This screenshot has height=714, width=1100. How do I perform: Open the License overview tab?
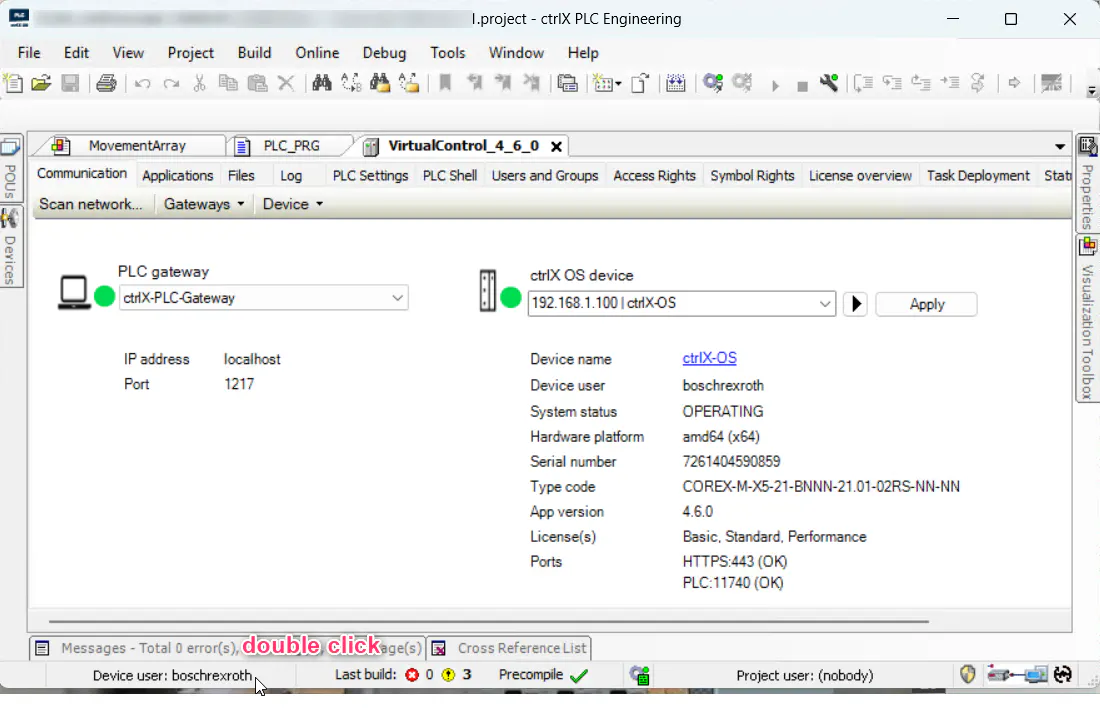click(860, 175)
